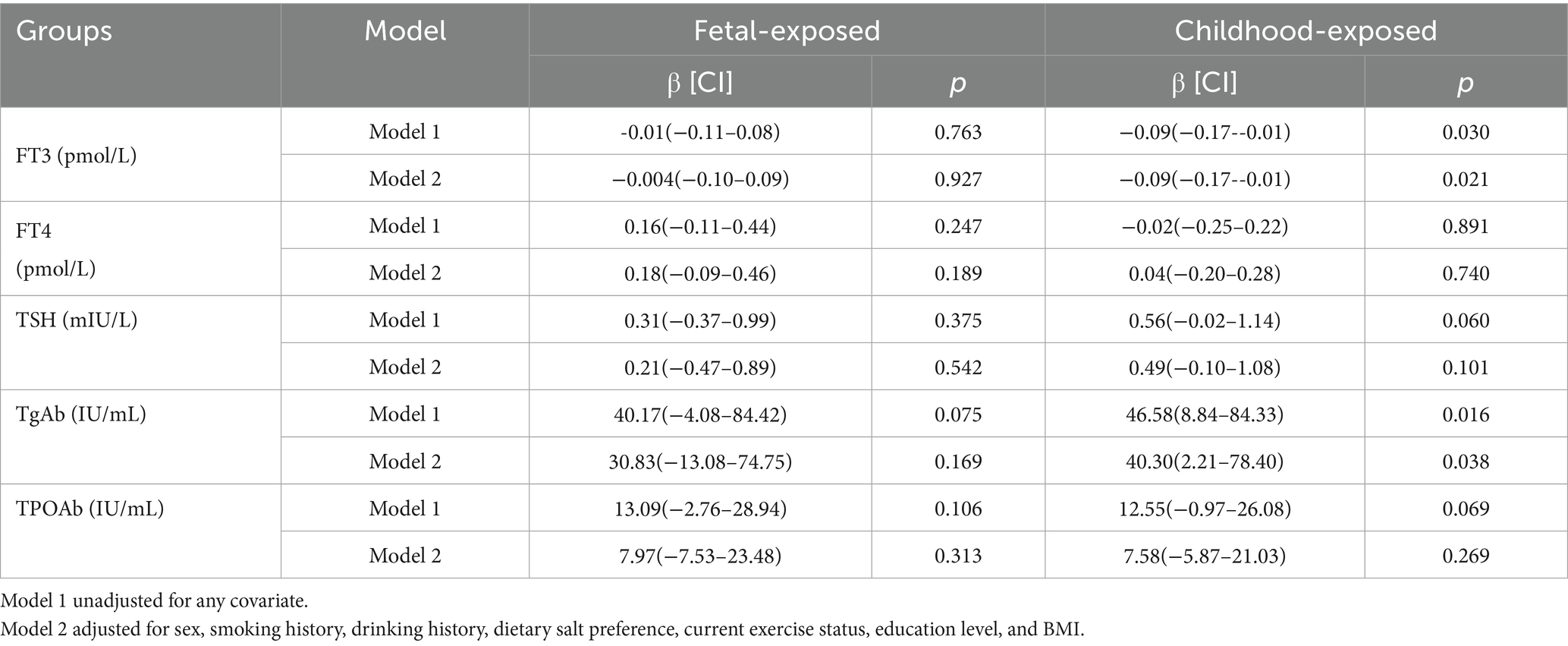The image size is (1568, 646).
Task: Click β [CI] subheader under Childhood-exposed
Action: point(1204,83)
